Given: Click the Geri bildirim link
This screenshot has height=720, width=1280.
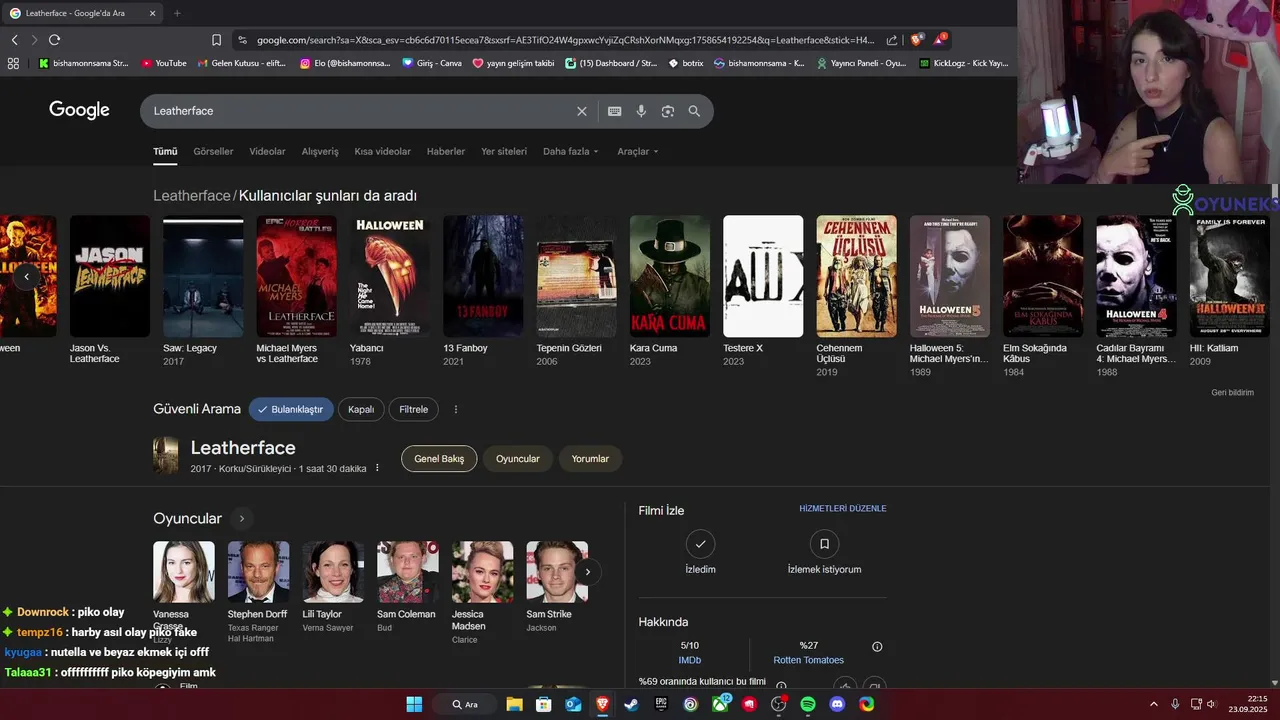Looking at the screenshot, I should [1232, 393].
